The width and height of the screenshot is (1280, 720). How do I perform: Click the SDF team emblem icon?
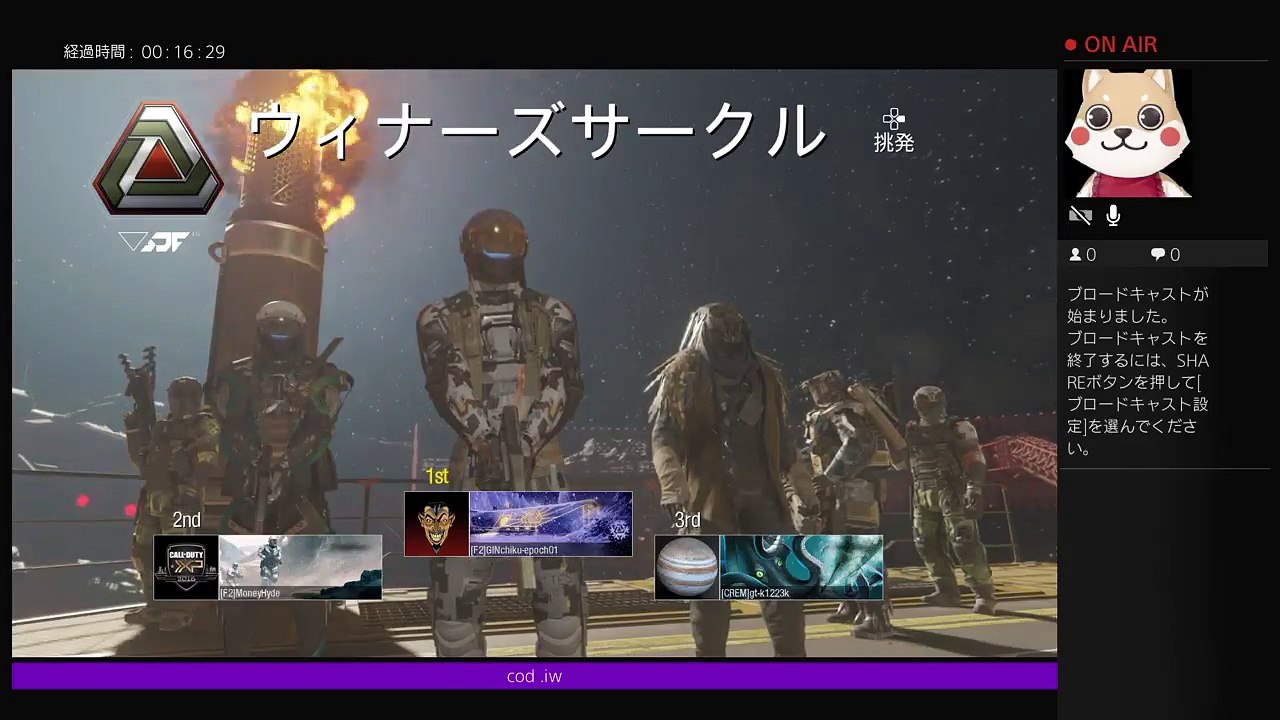[x=158, y=158]
